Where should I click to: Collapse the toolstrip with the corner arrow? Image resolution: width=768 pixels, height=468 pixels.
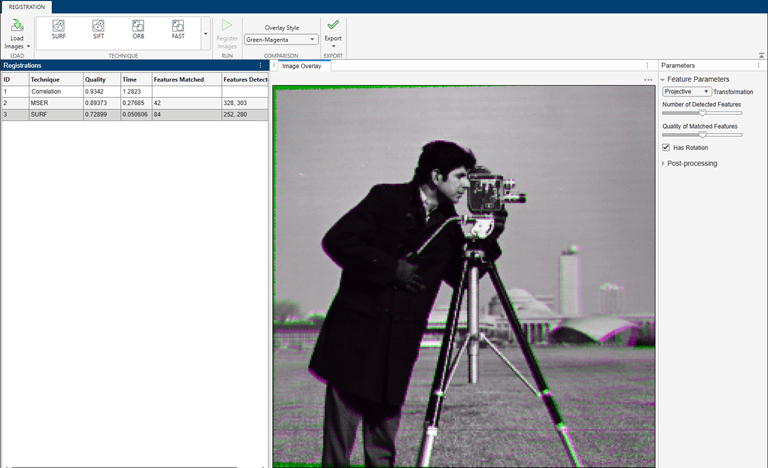click(761, 55)
